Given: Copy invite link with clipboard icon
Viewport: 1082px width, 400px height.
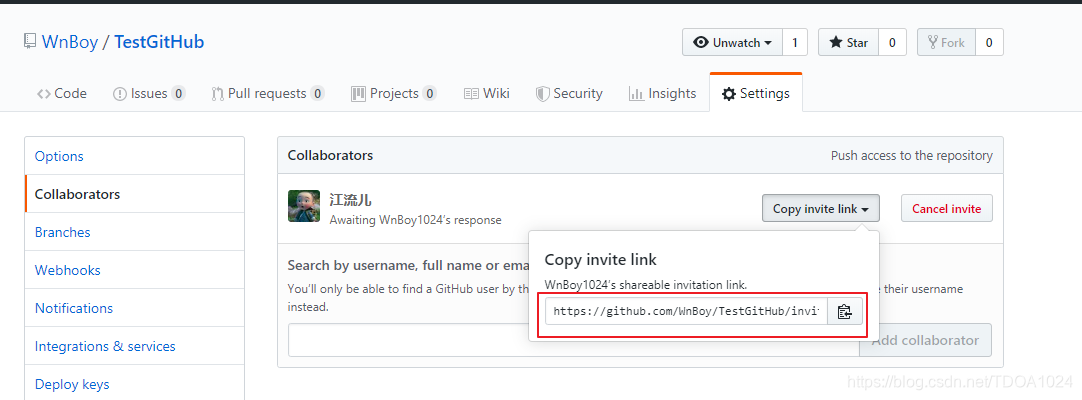Looking at the screenshot, I should pyautogui.click(x=845, y=312).
